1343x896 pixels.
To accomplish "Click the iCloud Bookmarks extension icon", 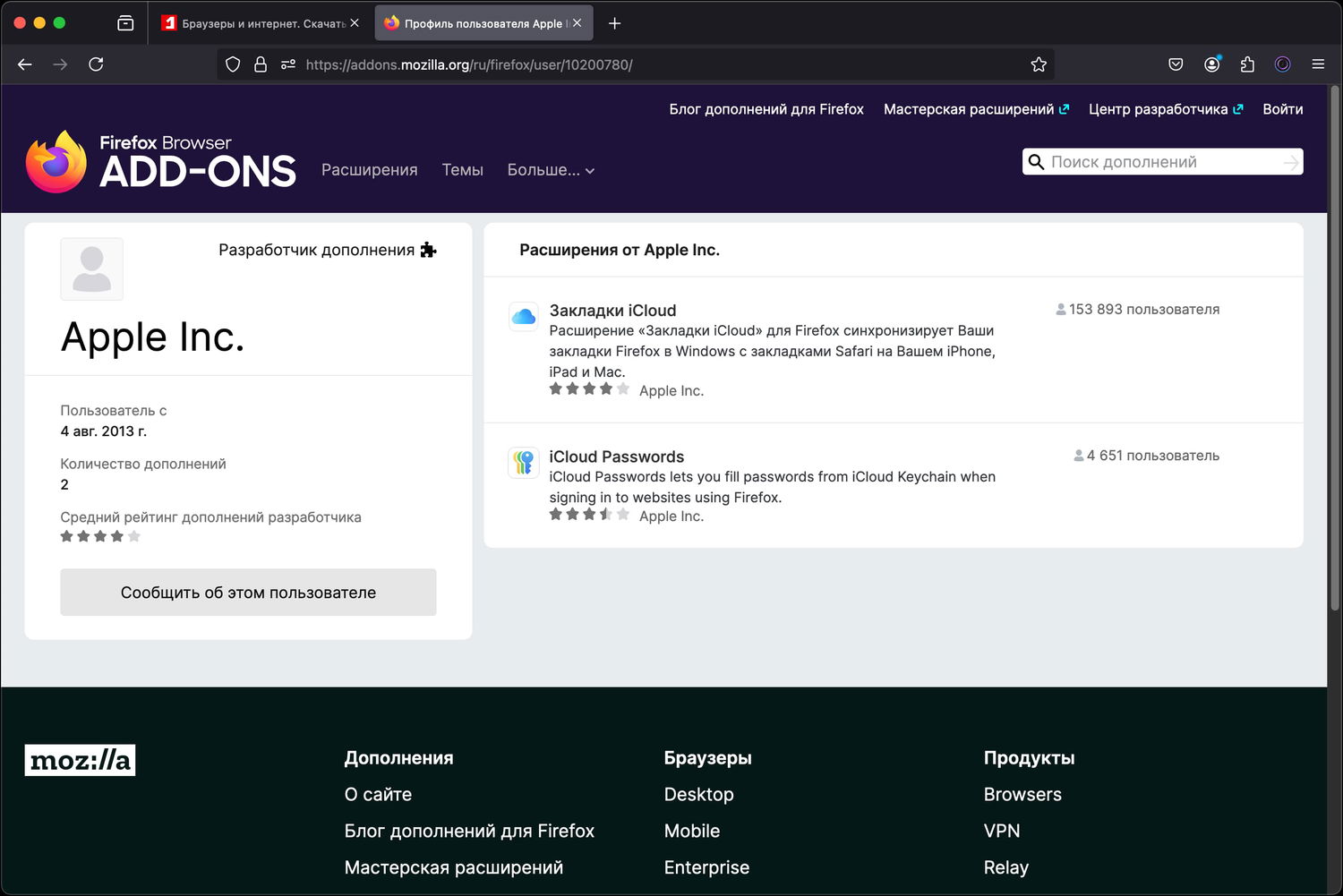I will coord(524,317).
